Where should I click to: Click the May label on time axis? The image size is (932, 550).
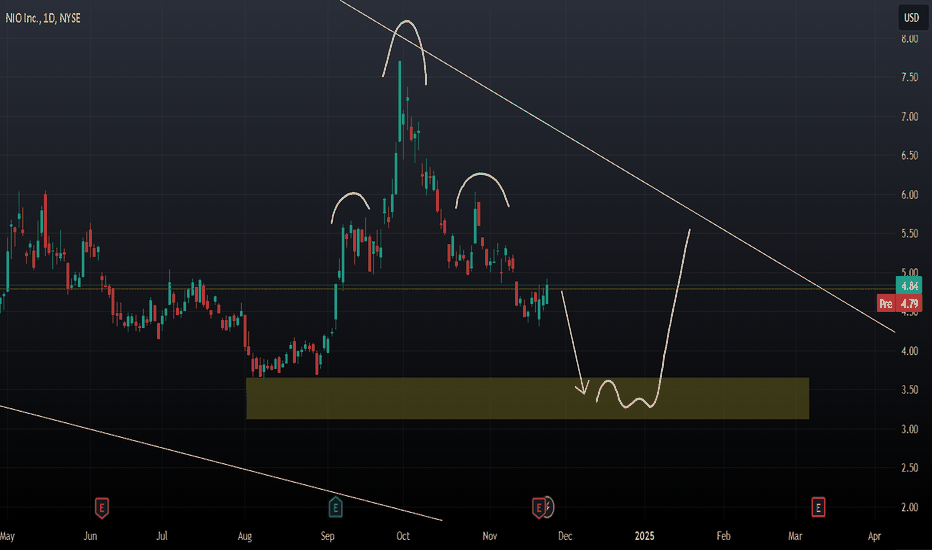tap(7, 536)
